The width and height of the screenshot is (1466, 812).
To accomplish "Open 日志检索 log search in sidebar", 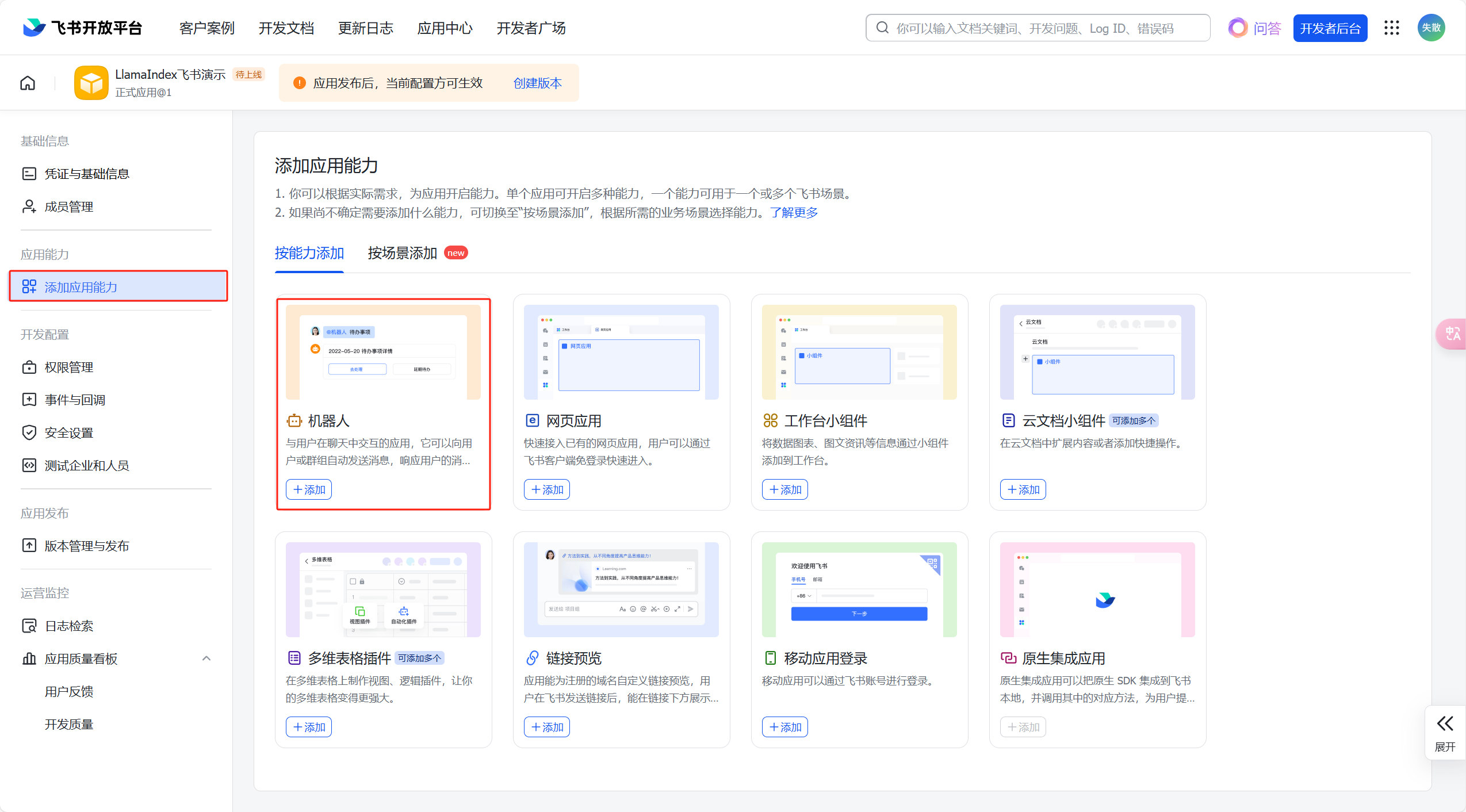I will coord(69,626).
